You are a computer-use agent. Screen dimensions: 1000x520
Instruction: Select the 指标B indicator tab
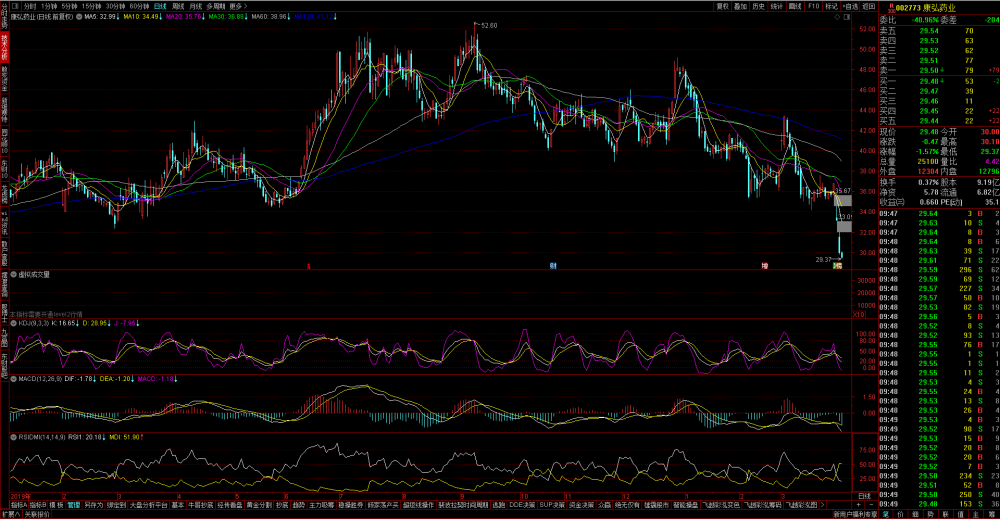click(x=38, y=505)
